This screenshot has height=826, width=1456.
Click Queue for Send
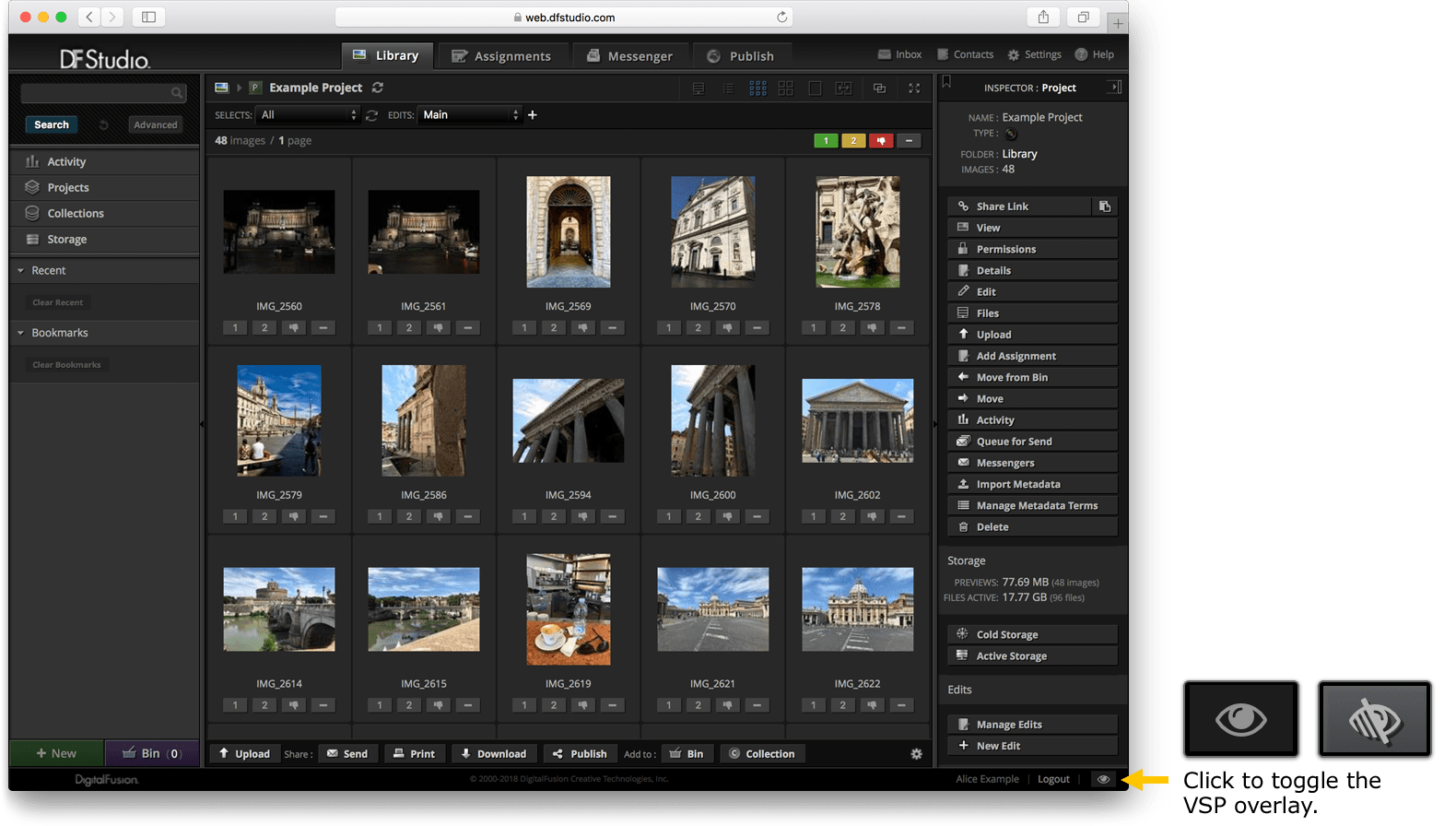[x=1032, y=442]
